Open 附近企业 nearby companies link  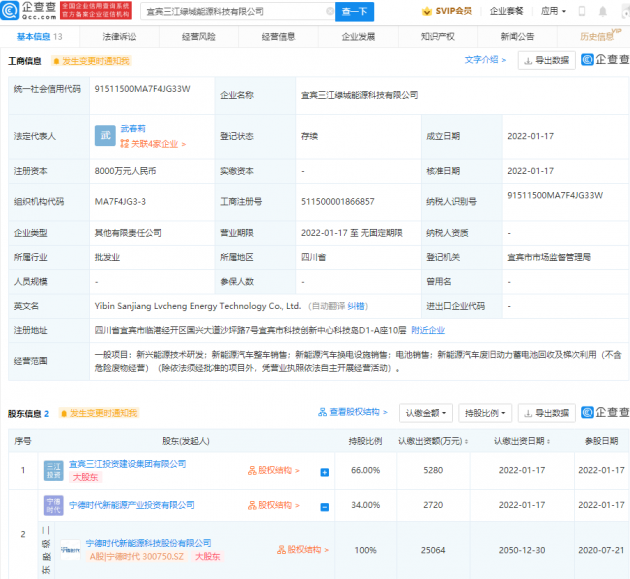(428, 330)
